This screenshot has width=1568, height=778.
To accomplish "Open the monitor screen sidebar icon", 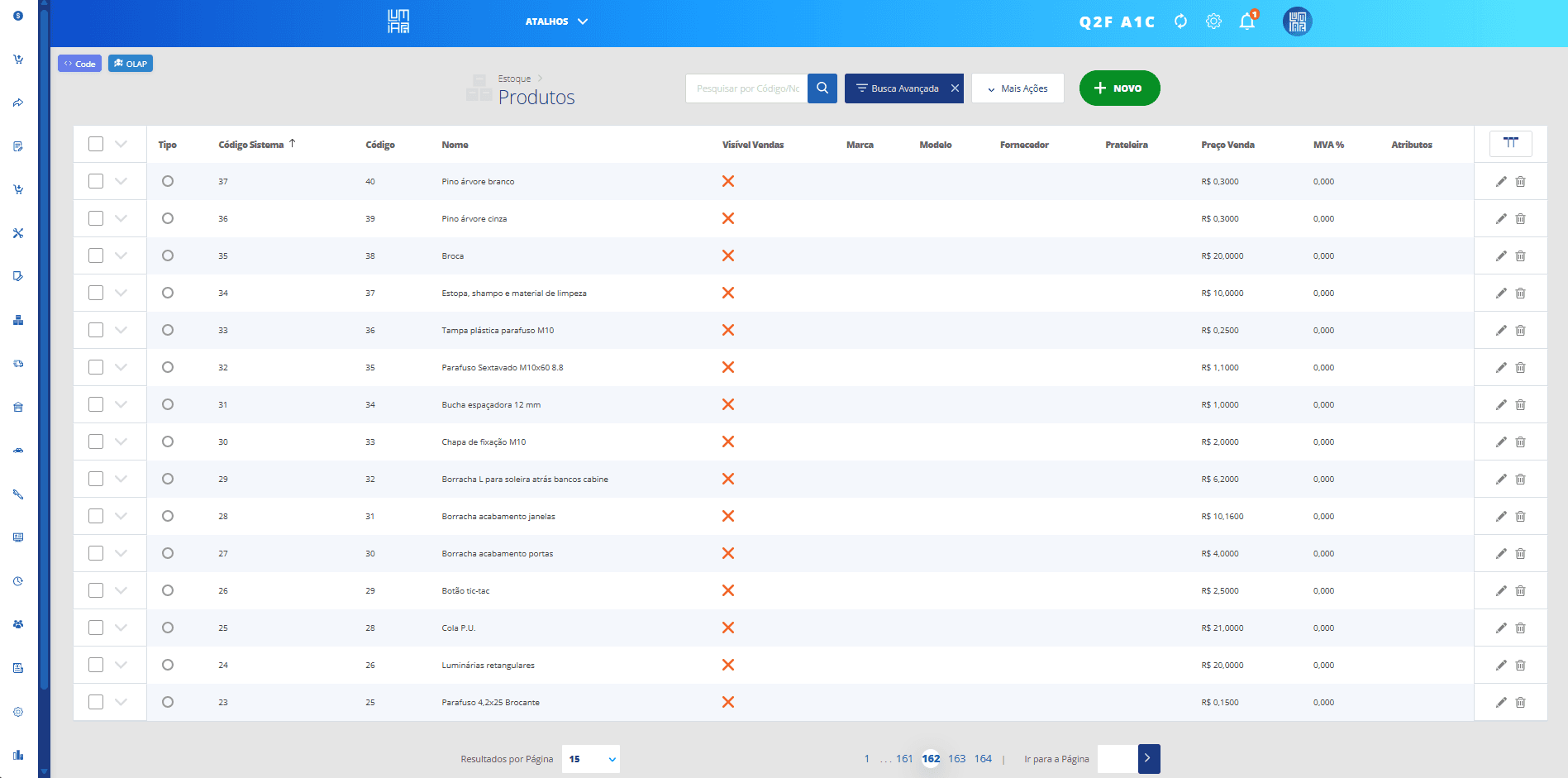I will coord(18,537).
